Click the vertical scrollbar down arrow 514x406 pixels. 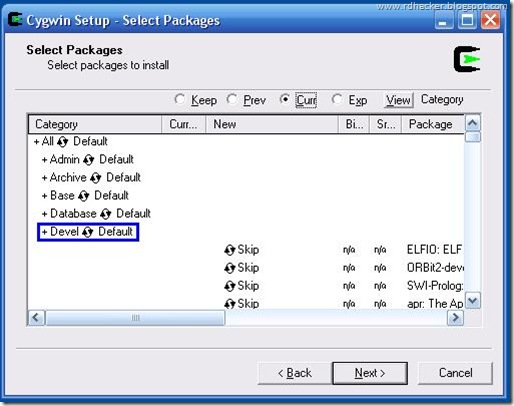pyautogui.click(x=473, y=301)
